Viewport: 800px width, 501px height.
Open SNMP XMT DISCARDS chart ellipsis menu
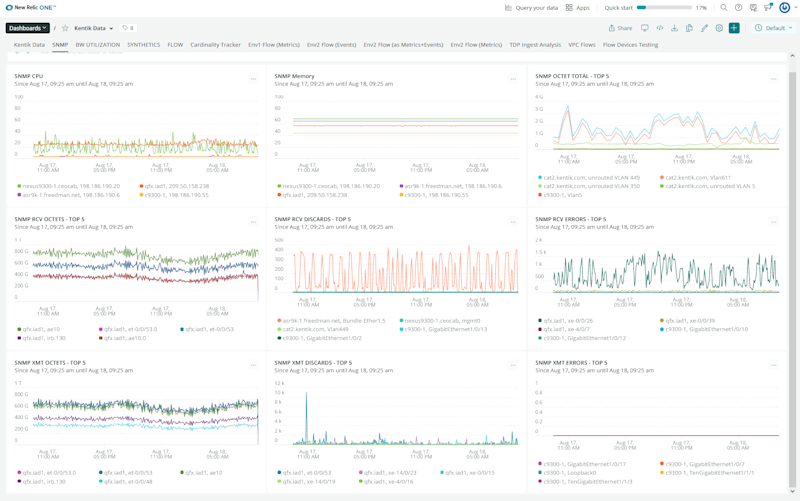(x=513, y=365)
